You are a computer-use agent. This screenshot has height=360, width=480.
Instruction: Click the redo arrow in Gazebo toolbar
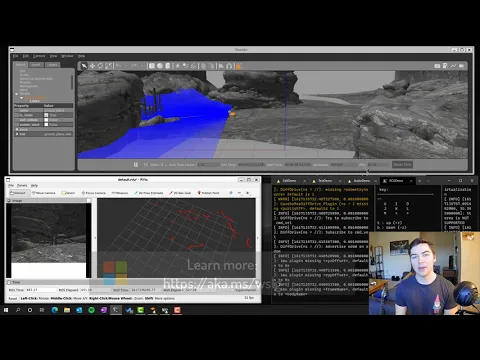(x=134, y=66)
